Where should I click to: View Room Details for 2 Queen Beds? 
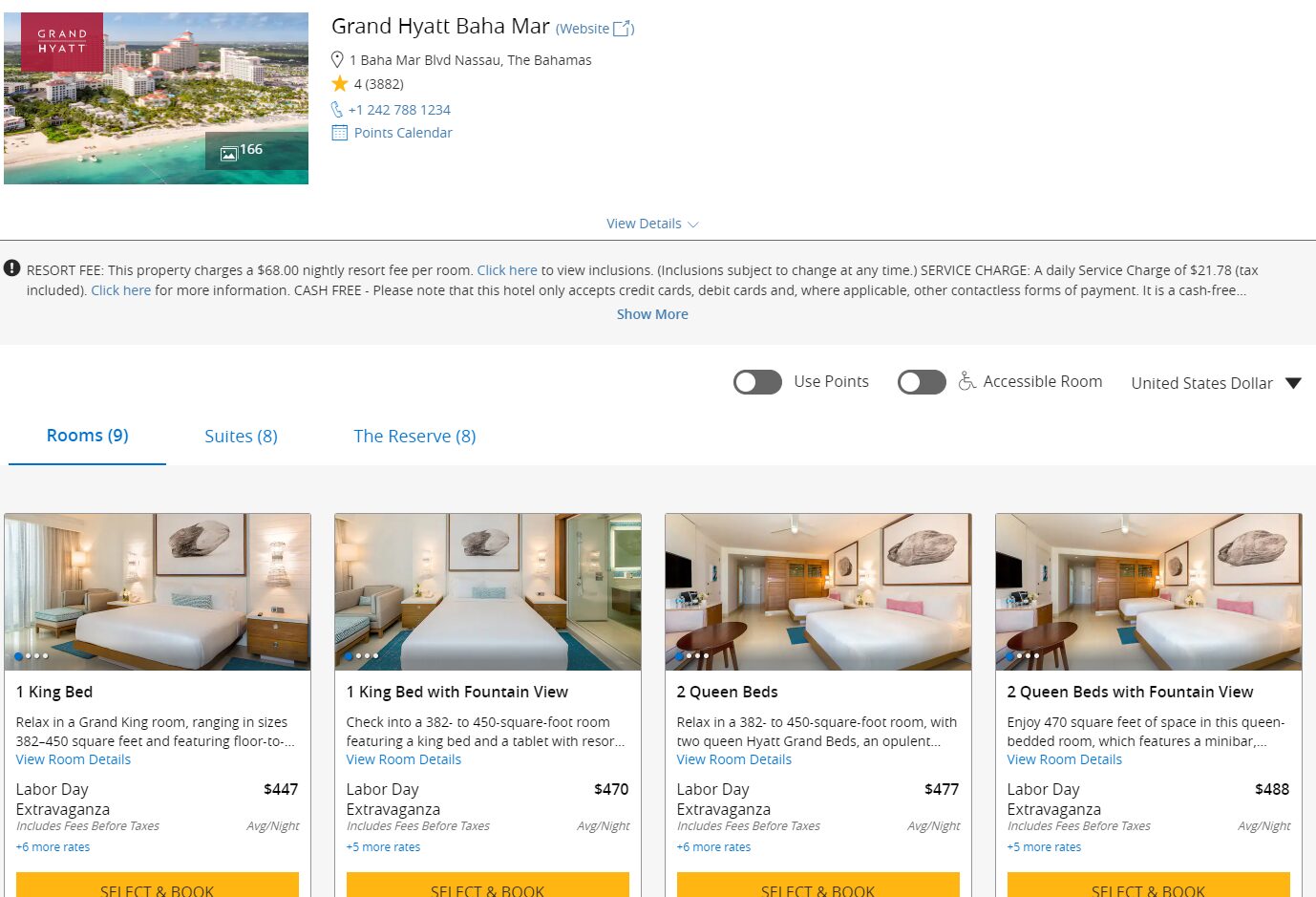point(734,759)
